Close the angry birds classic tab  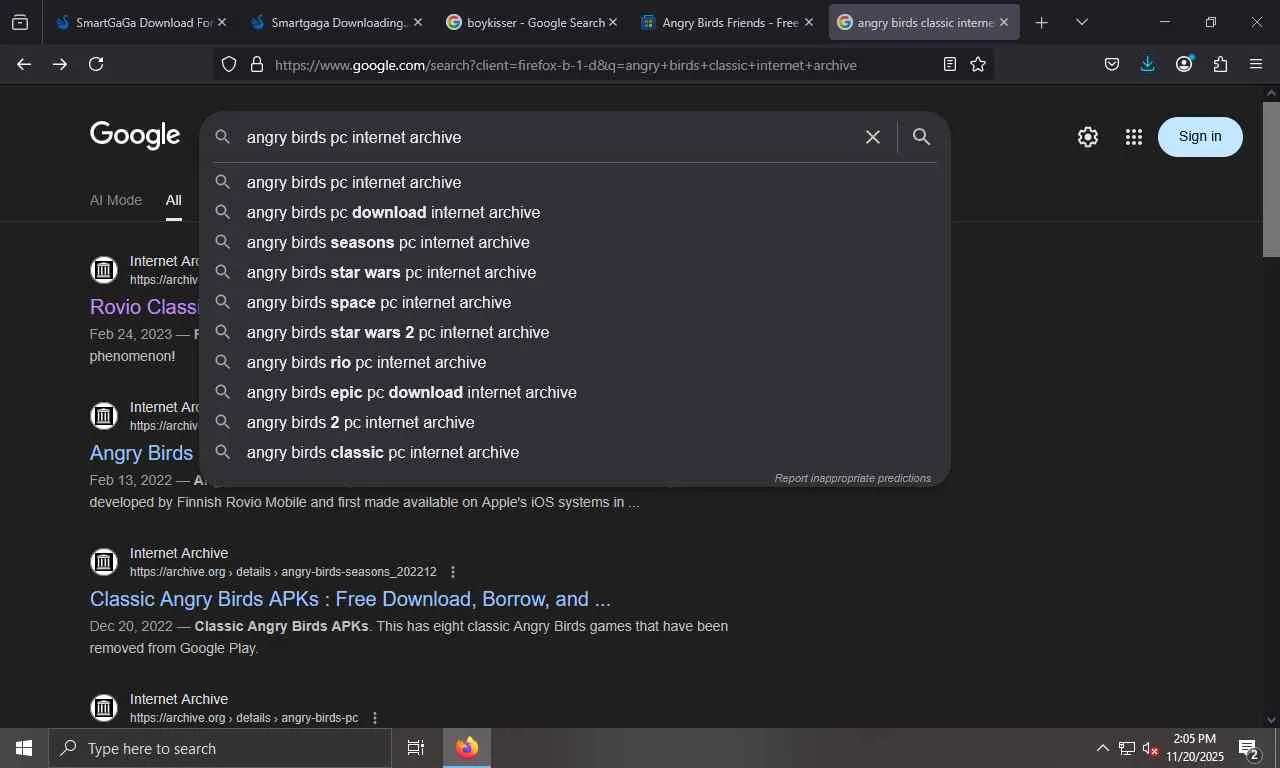pos(1004,22)
